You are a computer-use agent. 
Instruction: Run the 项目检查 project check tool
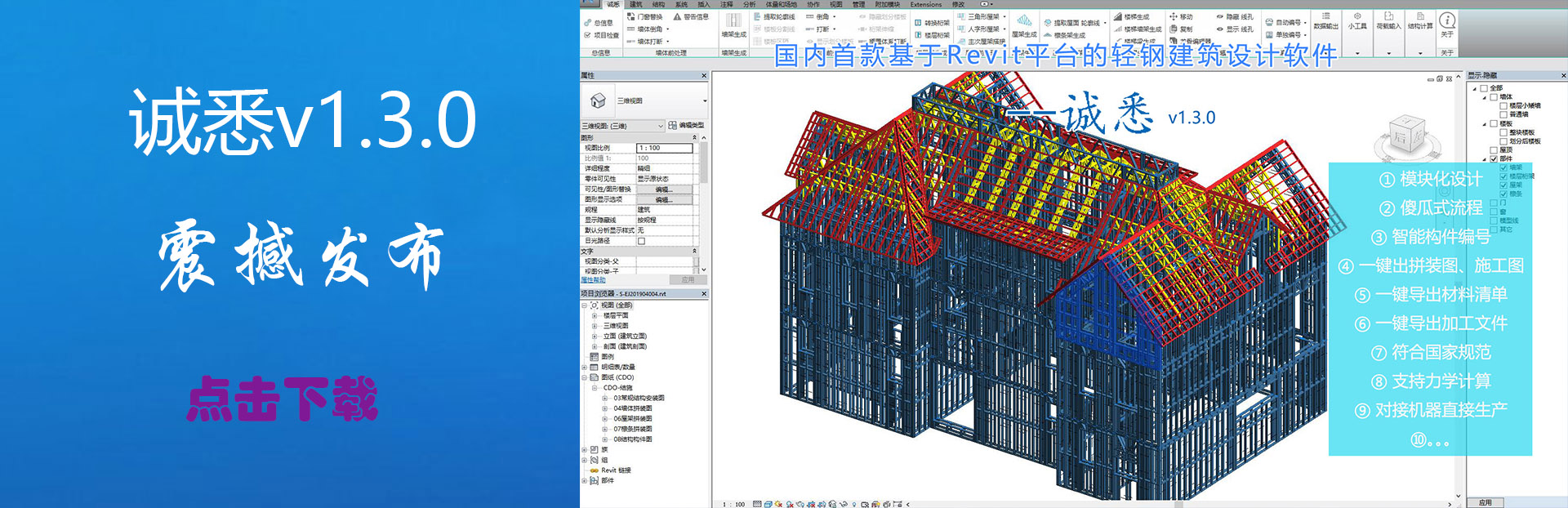coord(602,35)
